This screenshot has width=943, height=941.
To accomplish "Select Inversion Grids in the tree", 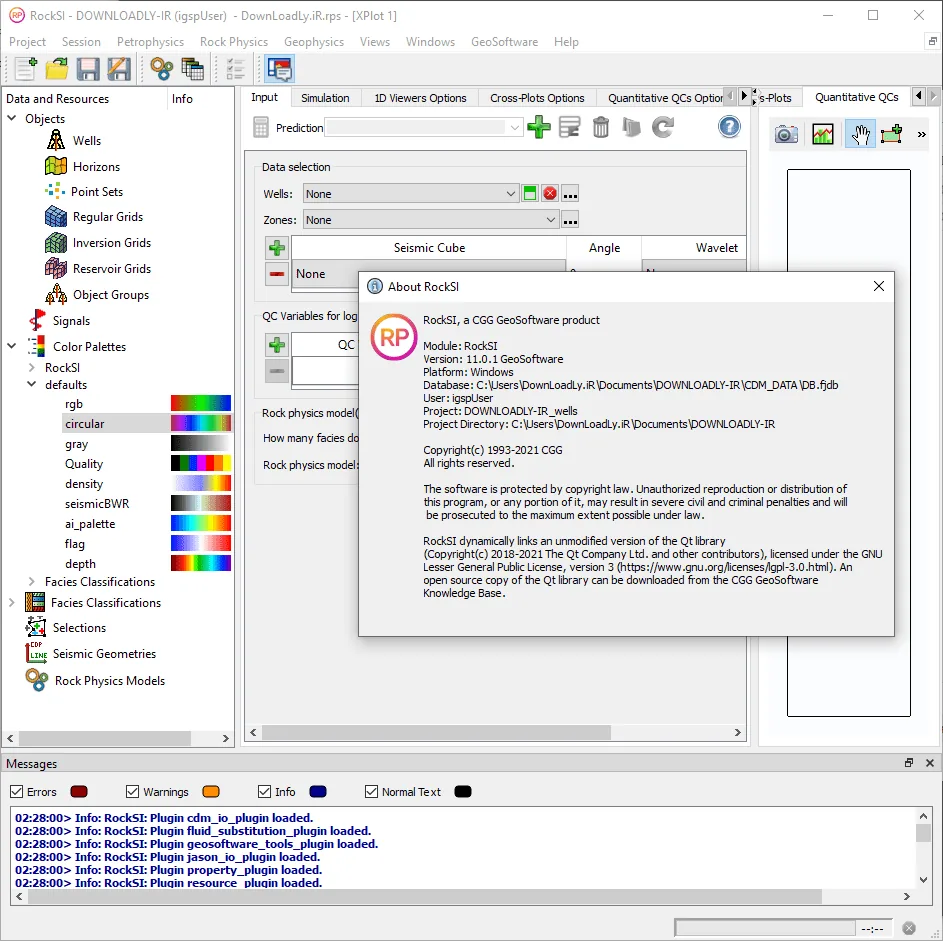I will [111, 243].
